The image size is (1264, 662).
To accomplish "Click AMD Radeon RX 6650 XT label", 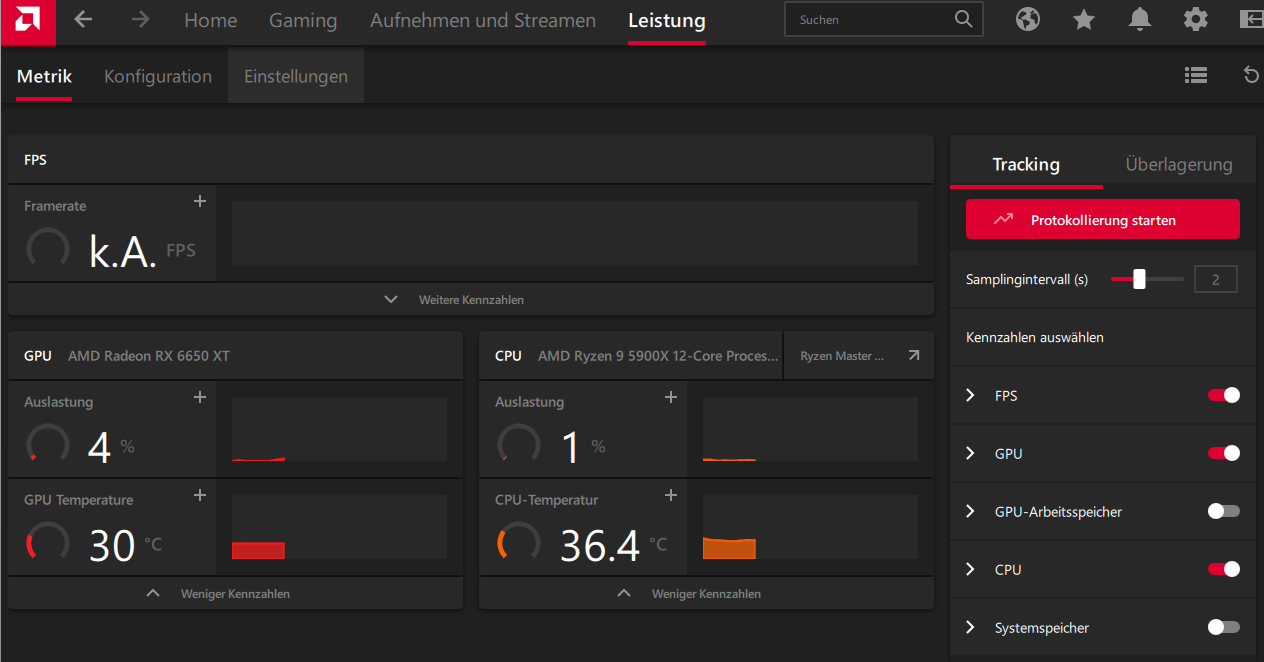I will [149, 356].
